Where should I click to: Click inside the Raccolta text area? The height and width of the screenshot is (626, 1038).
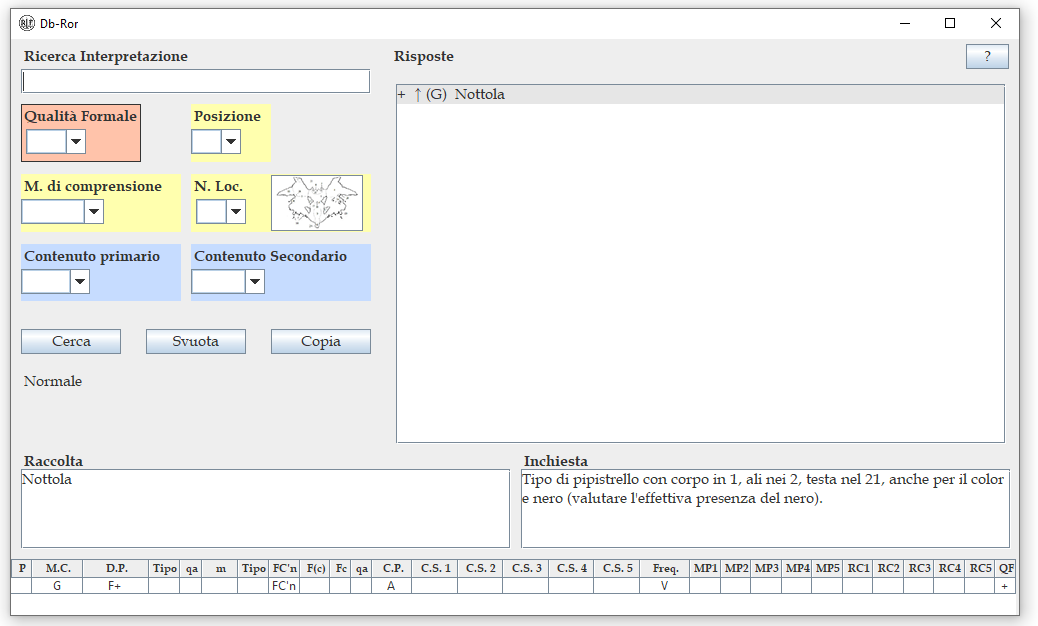265,508
